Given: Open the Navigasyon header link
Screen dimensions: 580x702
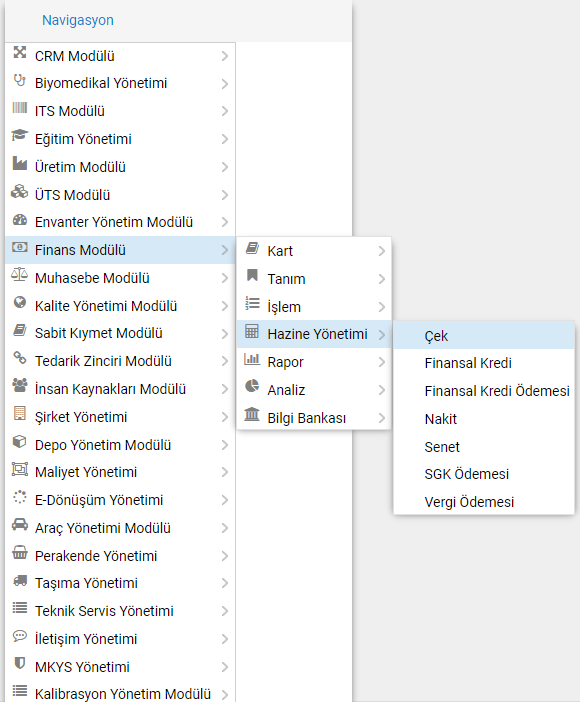Looking at the screenshot, I should click(x=78, y=20).
